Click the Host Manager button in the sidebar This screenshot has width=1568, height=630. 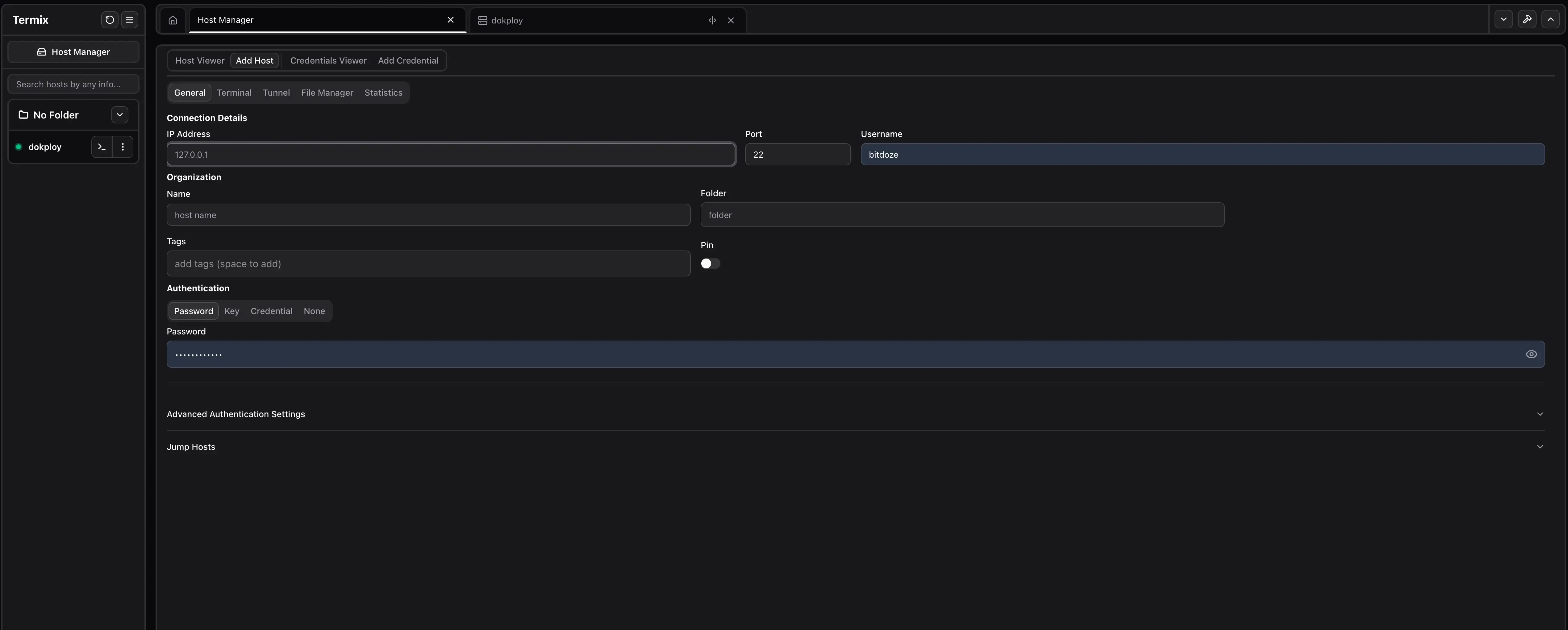[73, 52]
